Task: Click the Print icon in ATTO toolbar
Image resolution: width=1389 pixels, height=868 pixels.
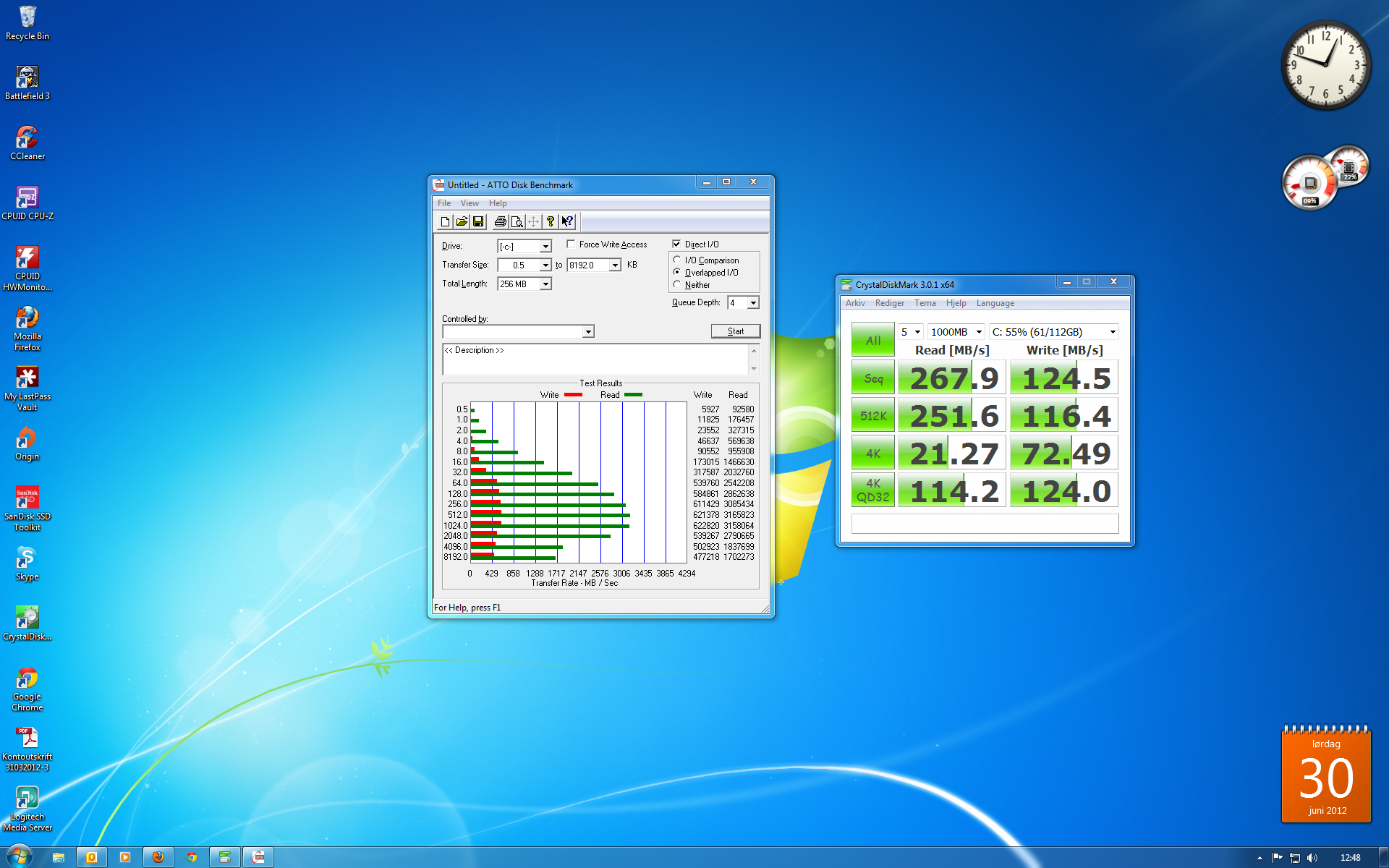Action: tap(500, 222)
